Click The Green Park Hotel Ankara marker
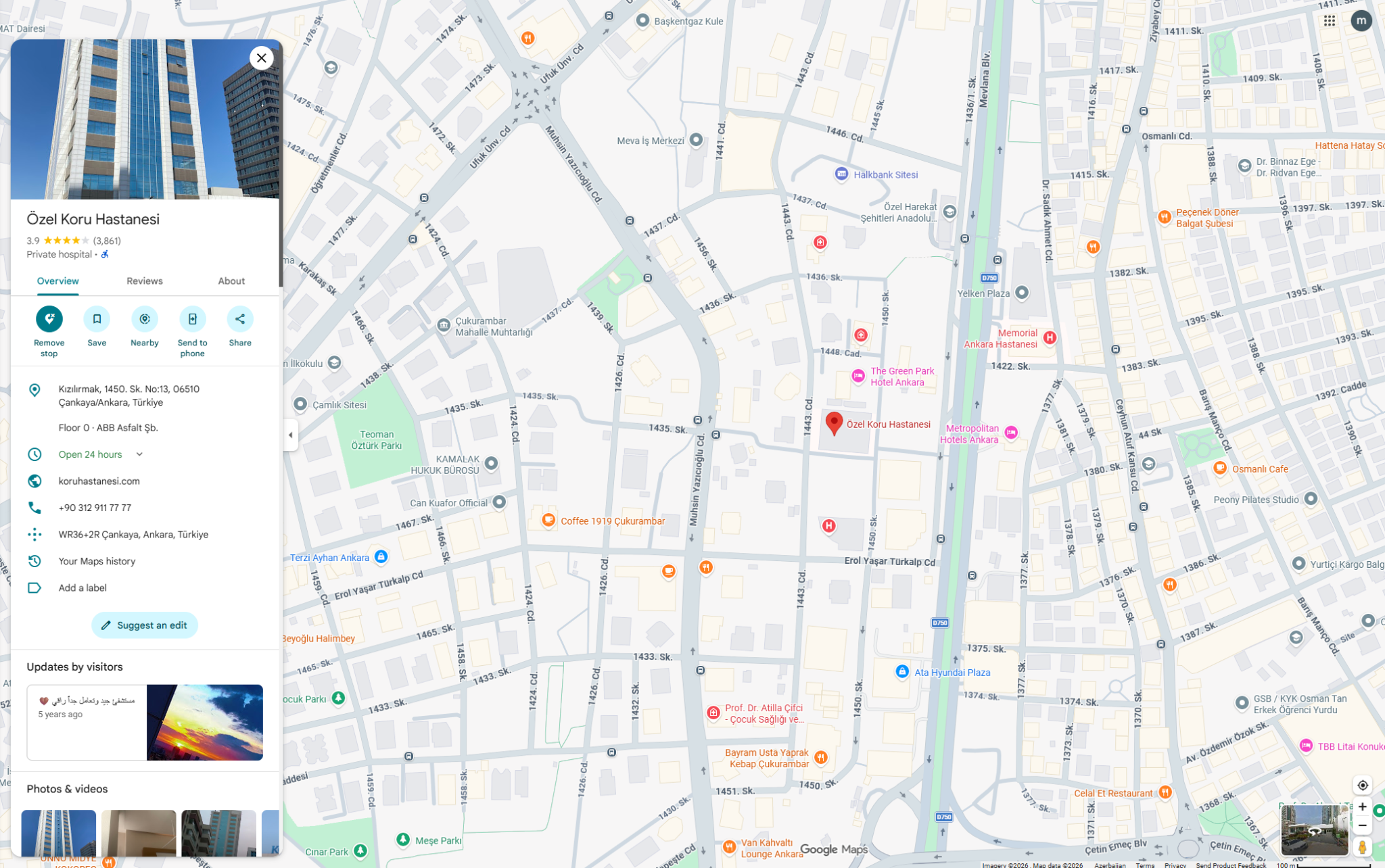1385x868 pixels. 858,376
